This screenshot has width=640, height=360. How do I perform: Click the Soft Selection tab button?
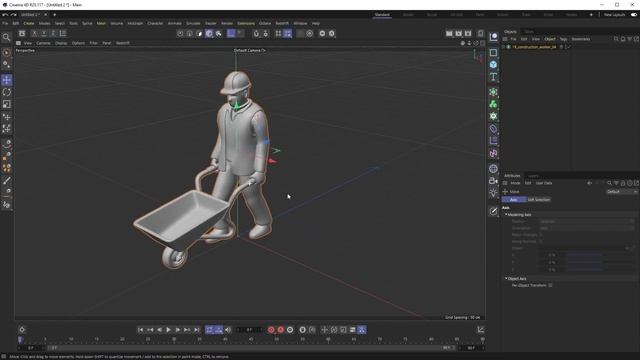[x=538, y=200]
